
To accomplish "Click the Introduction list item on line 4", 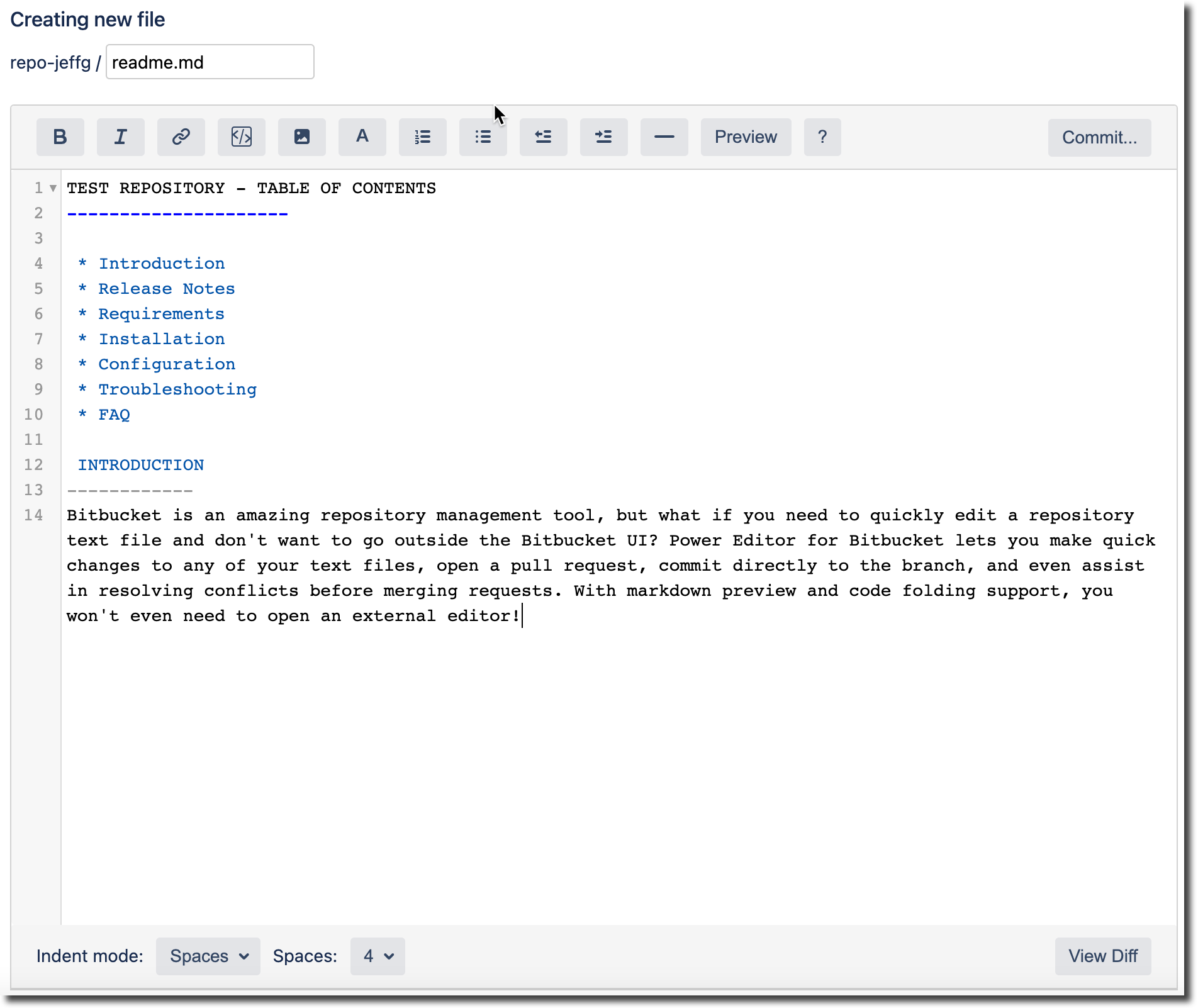I will pyautogui.click(x=162, y=264).
